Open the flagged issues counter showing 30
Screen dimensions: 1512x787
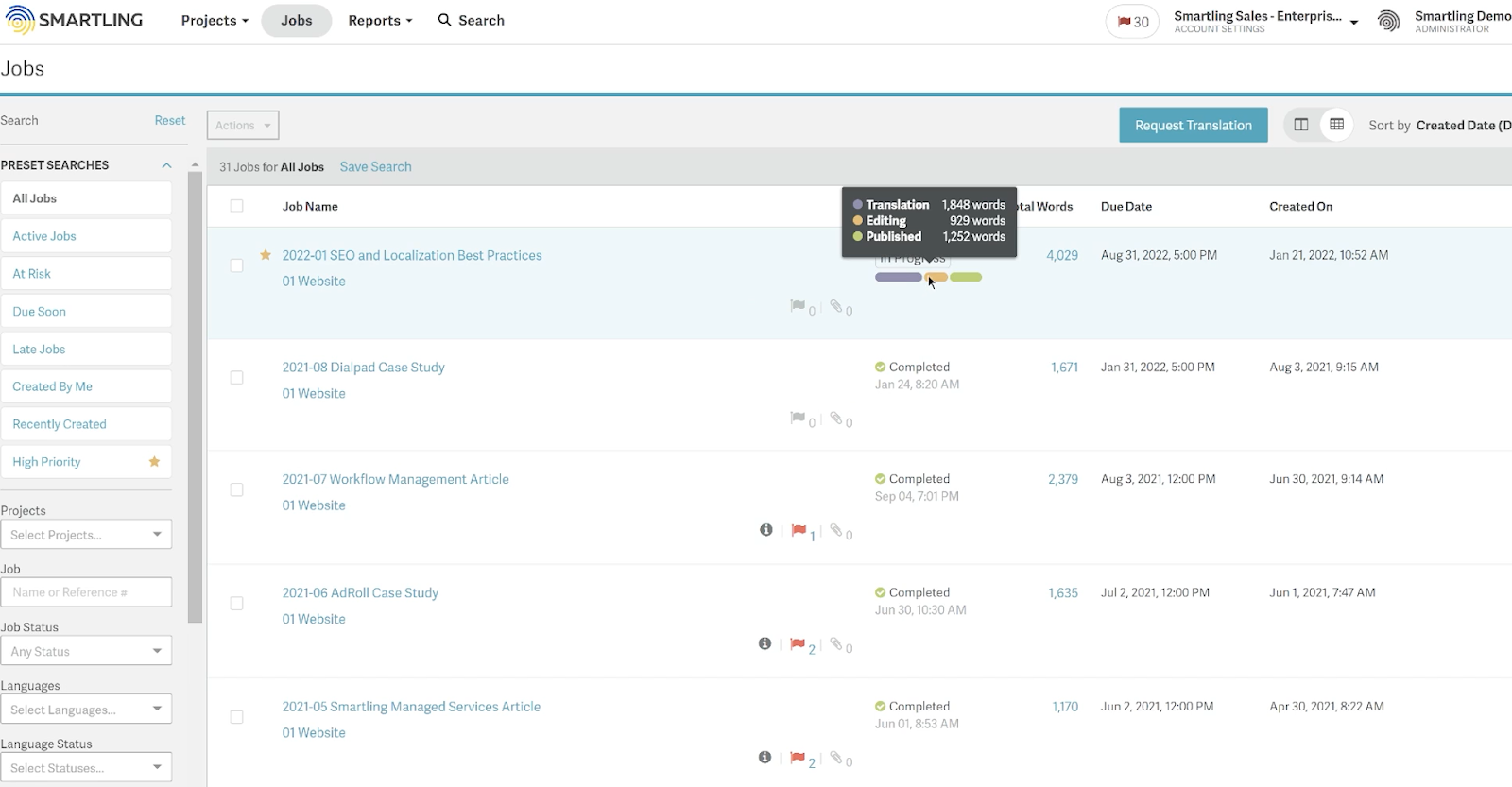1132,22
